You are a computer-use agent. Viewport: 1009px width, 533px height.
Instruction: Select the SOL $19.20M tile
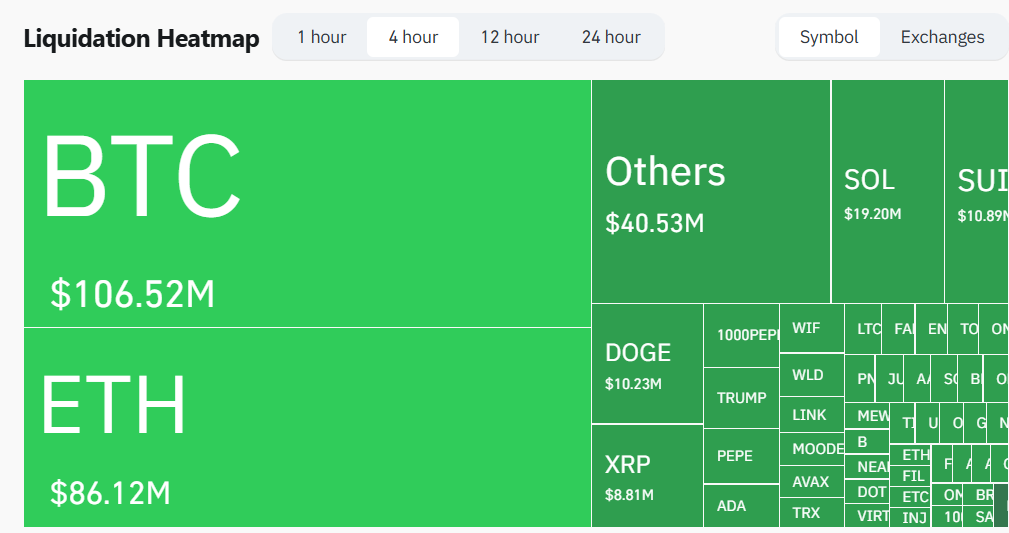(x=887, y=191)
